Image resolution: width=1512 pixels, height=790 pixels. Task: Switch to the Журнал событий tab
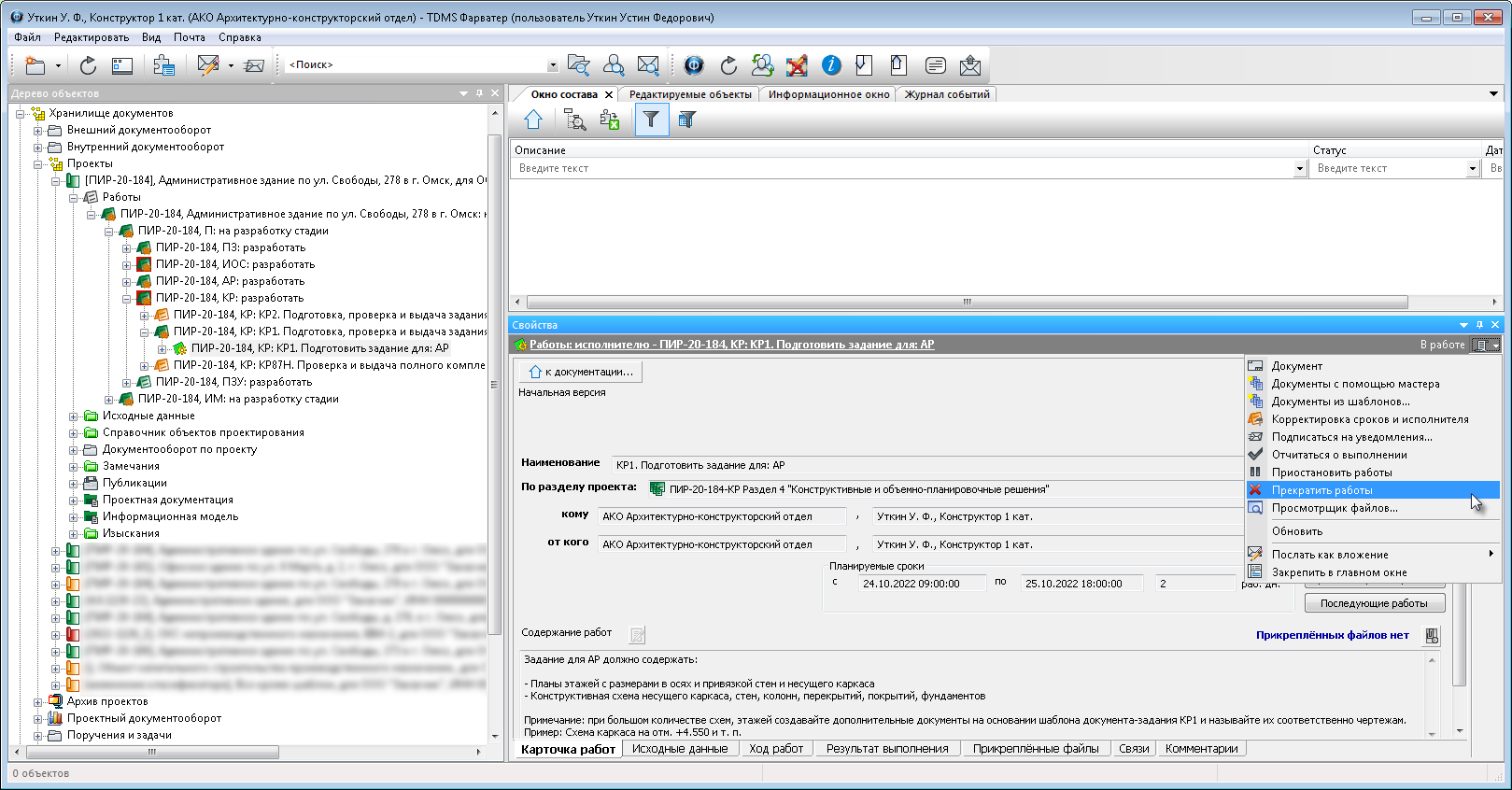pyautogui.click(x=946, y=94)
